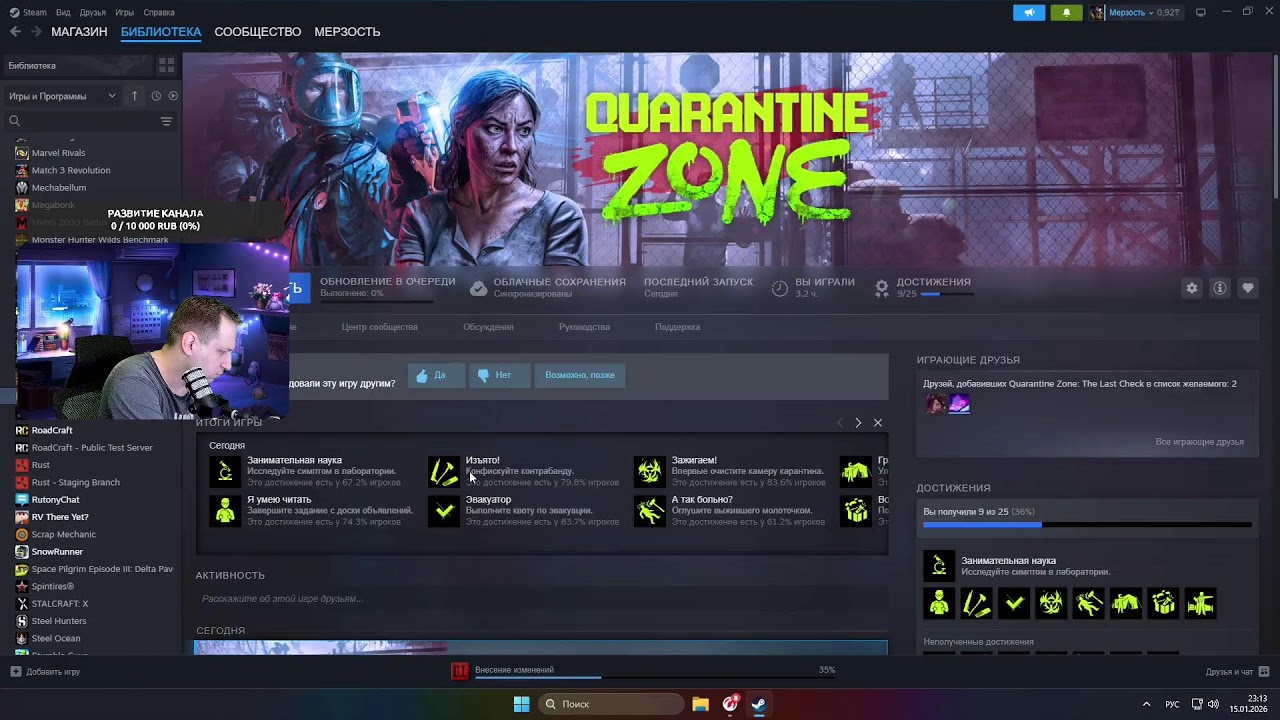Open game settings gear icon
This screenshot has width=1280, height=720.
(x=1191, y=288)
